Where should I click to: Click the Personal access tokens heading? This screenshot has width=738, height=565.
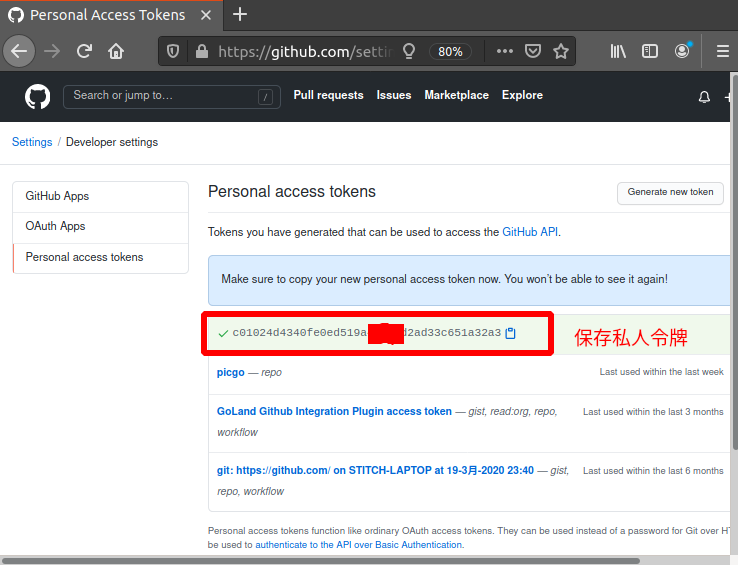click(x=292, y=192)
